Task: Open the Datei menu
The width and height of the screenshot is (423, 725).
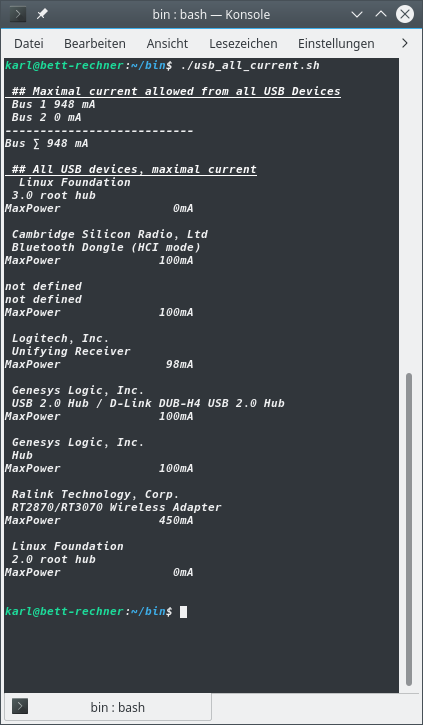Action: (29, 43)
